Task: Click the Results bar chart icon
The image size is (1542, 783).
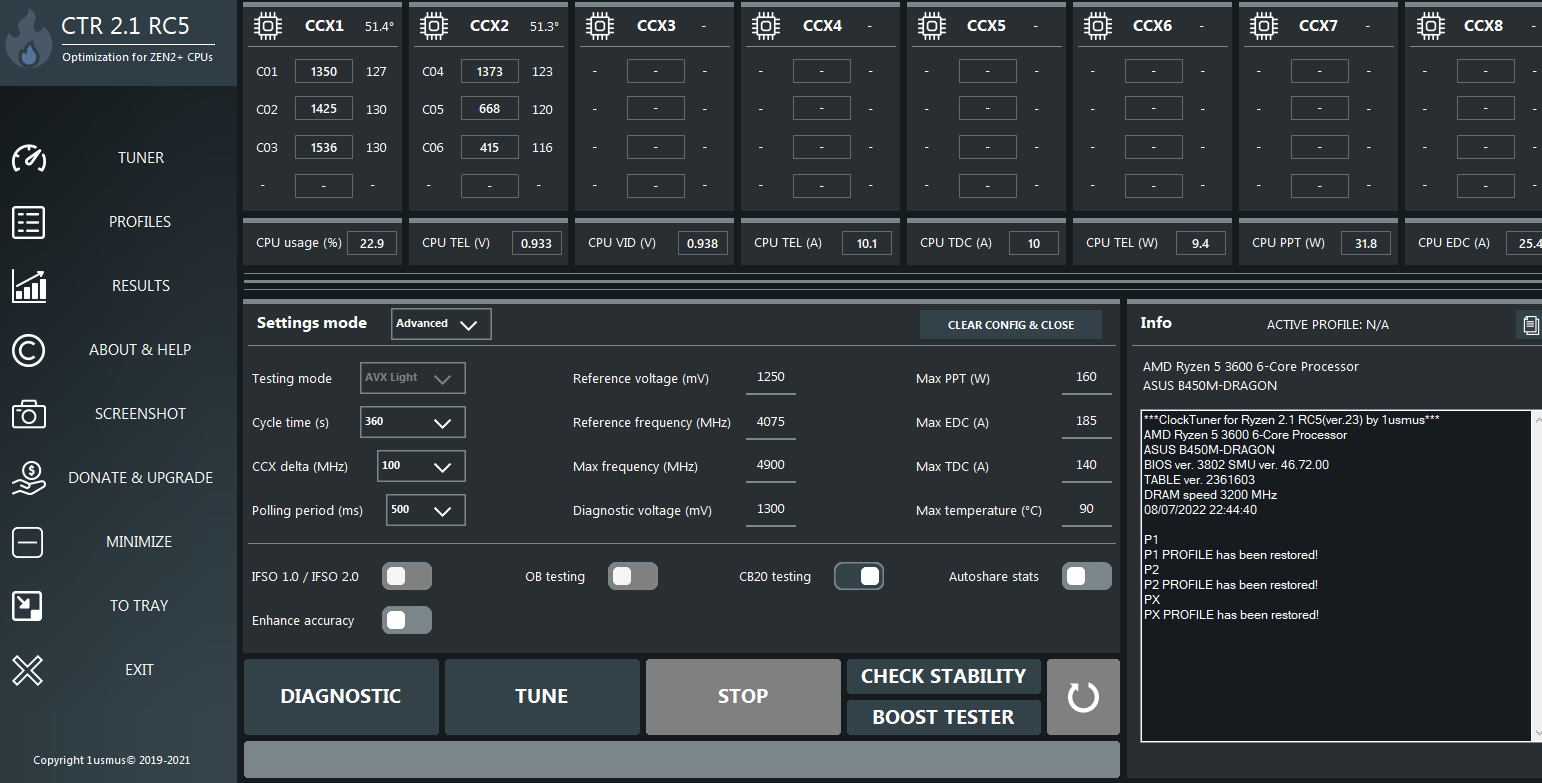Action: point(28,286)
